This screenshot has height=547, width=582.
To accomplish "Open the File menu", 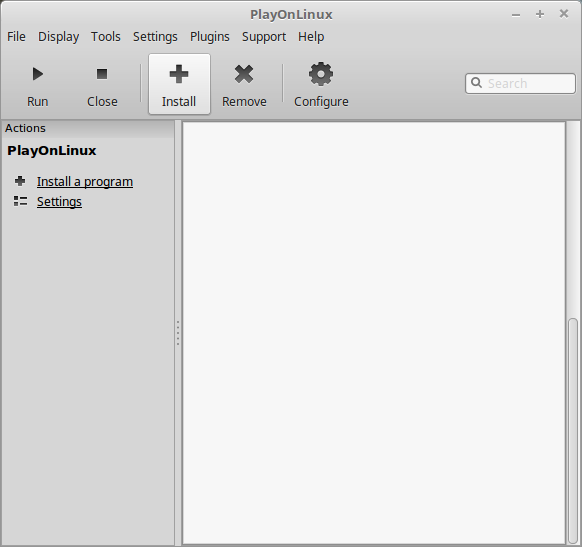I will 16,37.
